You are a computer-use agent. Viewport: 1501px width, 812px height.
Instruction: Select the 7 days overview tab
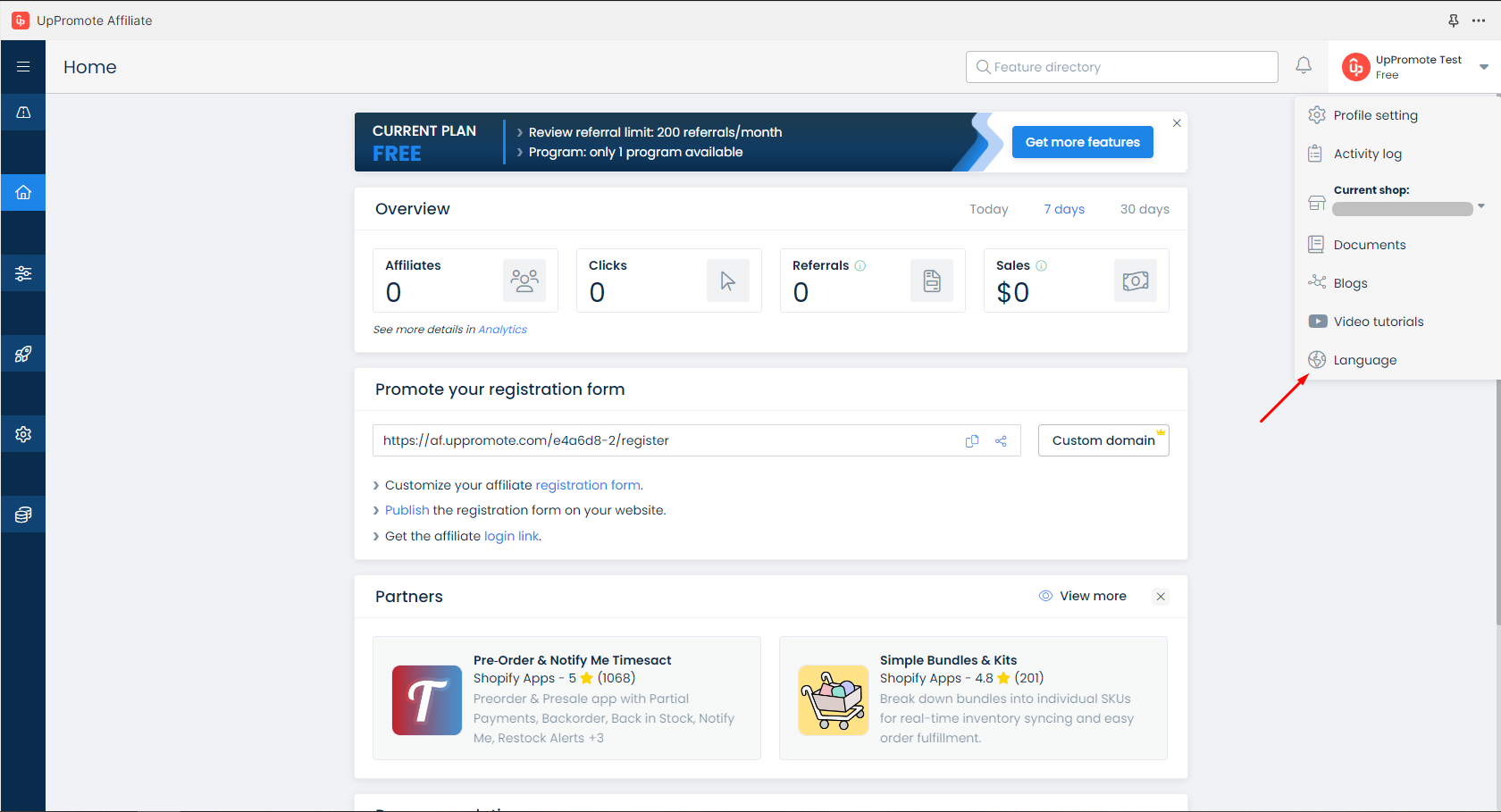[x=1063, y=209]
